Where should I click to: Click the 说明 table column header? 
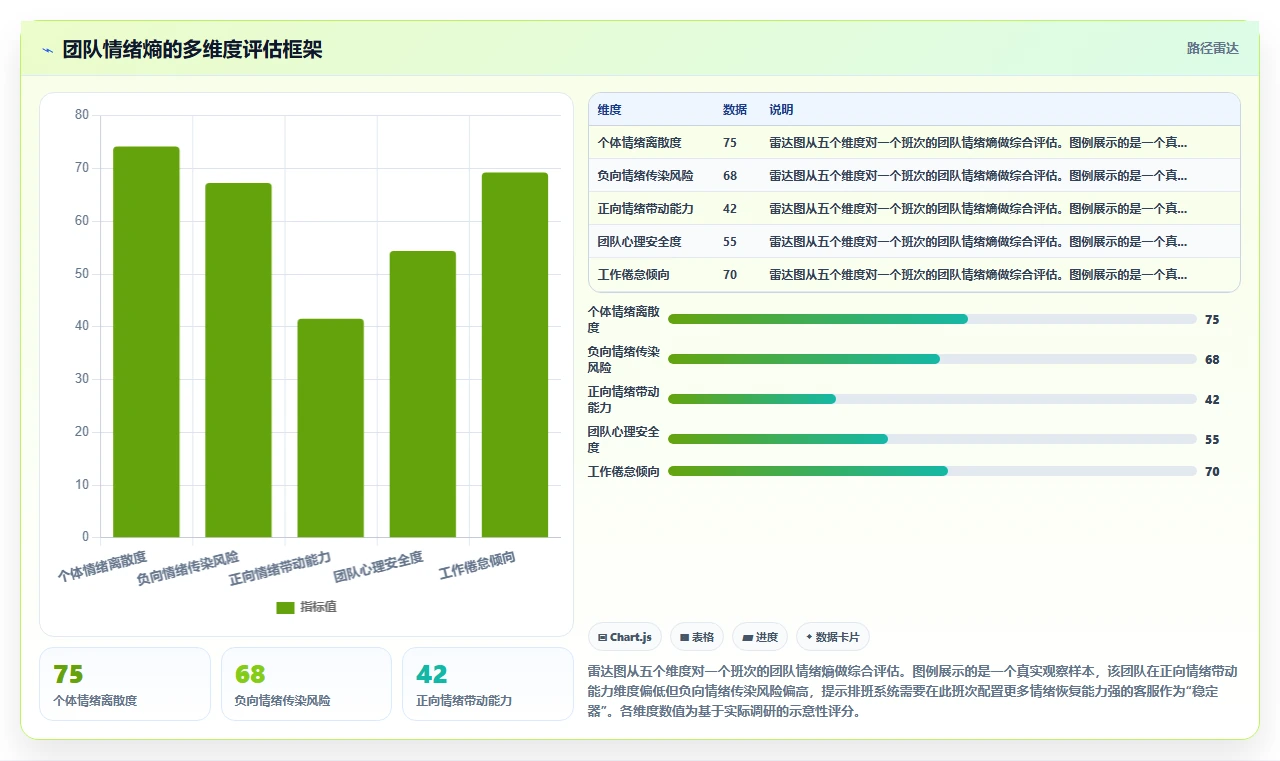coord(781,110)
